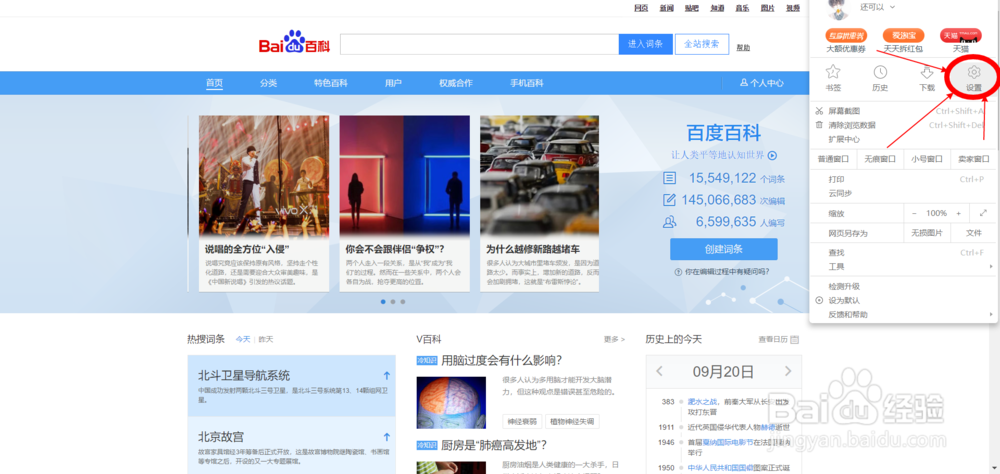Screen dimensions: 1000x474
Task: Open a 小号窗口 window
Action: click(927, 159)
